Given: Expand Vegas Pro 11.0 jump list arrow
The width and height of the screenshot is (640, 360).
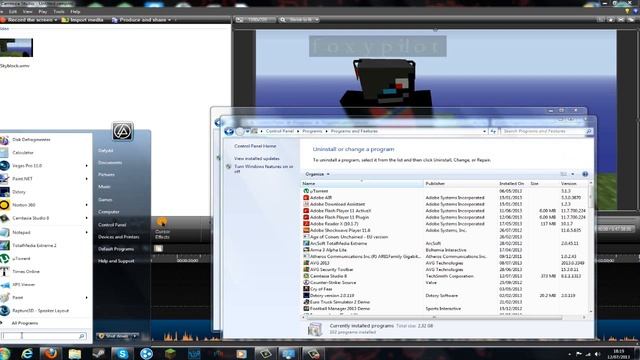Looking at the screenshot, I should [x=87, y=166].
